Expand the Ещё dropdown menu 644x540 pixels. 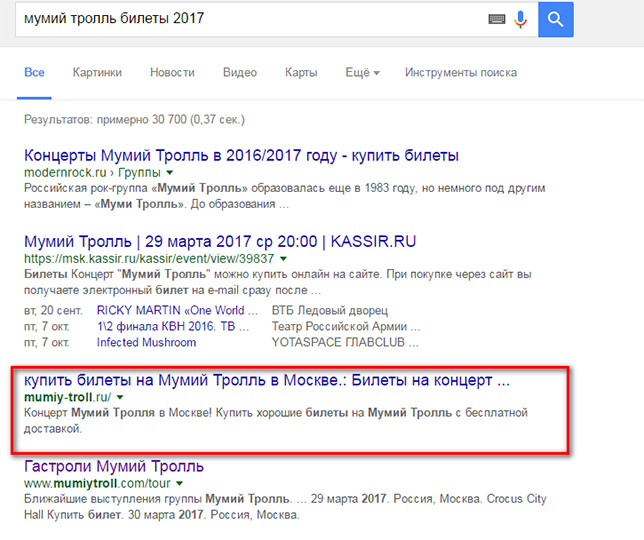point(362,73)
